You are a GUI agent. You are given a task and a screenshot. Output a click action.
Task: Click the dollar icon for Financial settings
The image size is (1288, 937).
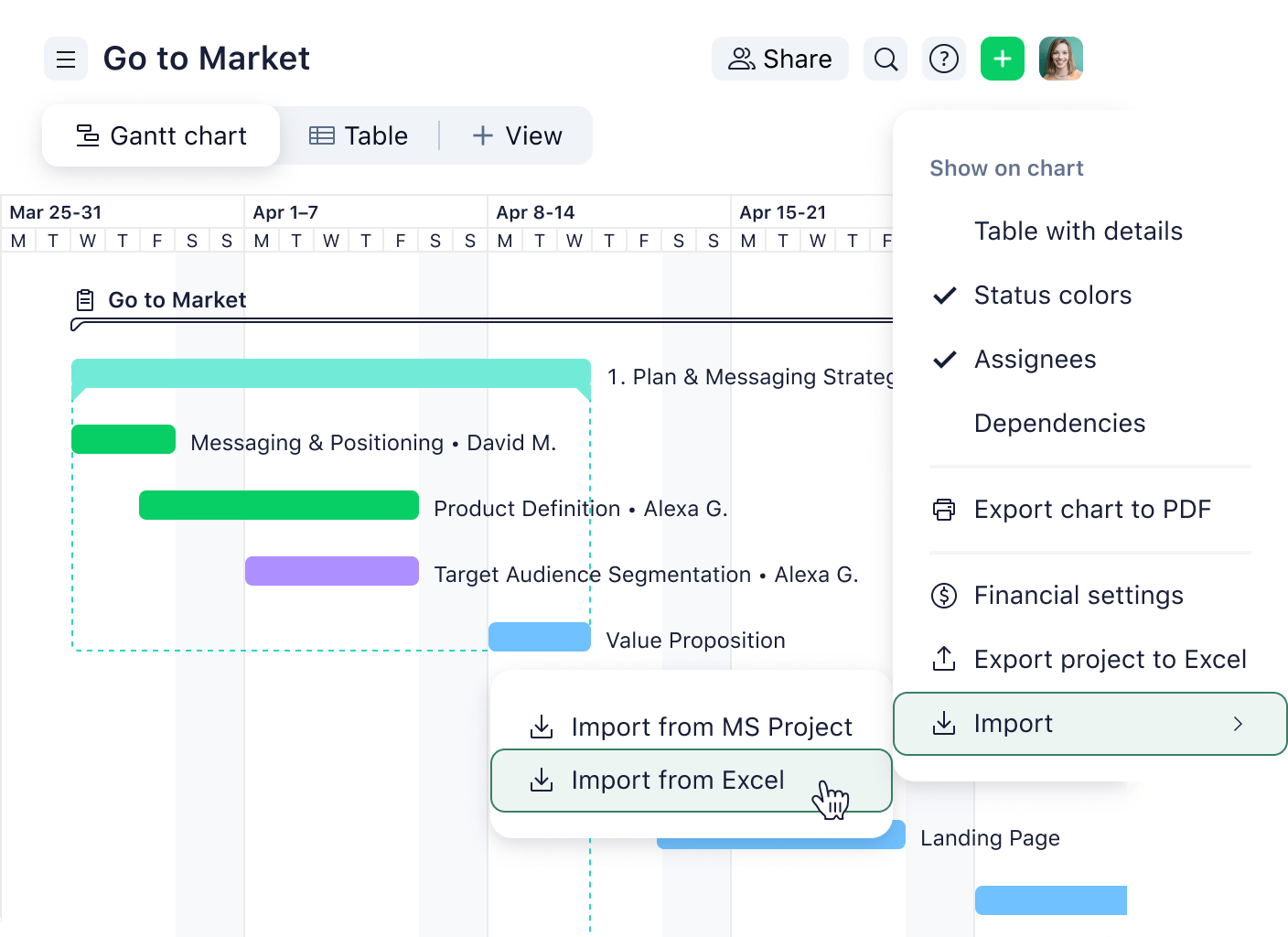click(944, 596)
